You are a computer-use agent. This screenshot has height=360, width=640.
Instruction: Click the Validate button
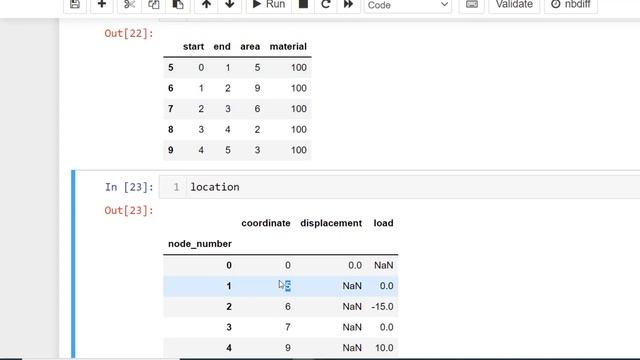pos(514,5)
